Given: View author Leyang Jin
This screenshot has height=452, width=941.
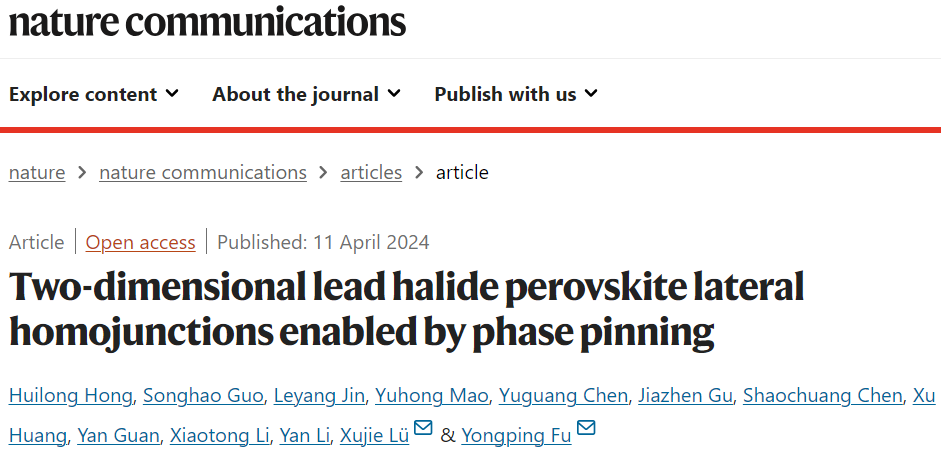Looking at the screenshot, I should tap(319, 396).
